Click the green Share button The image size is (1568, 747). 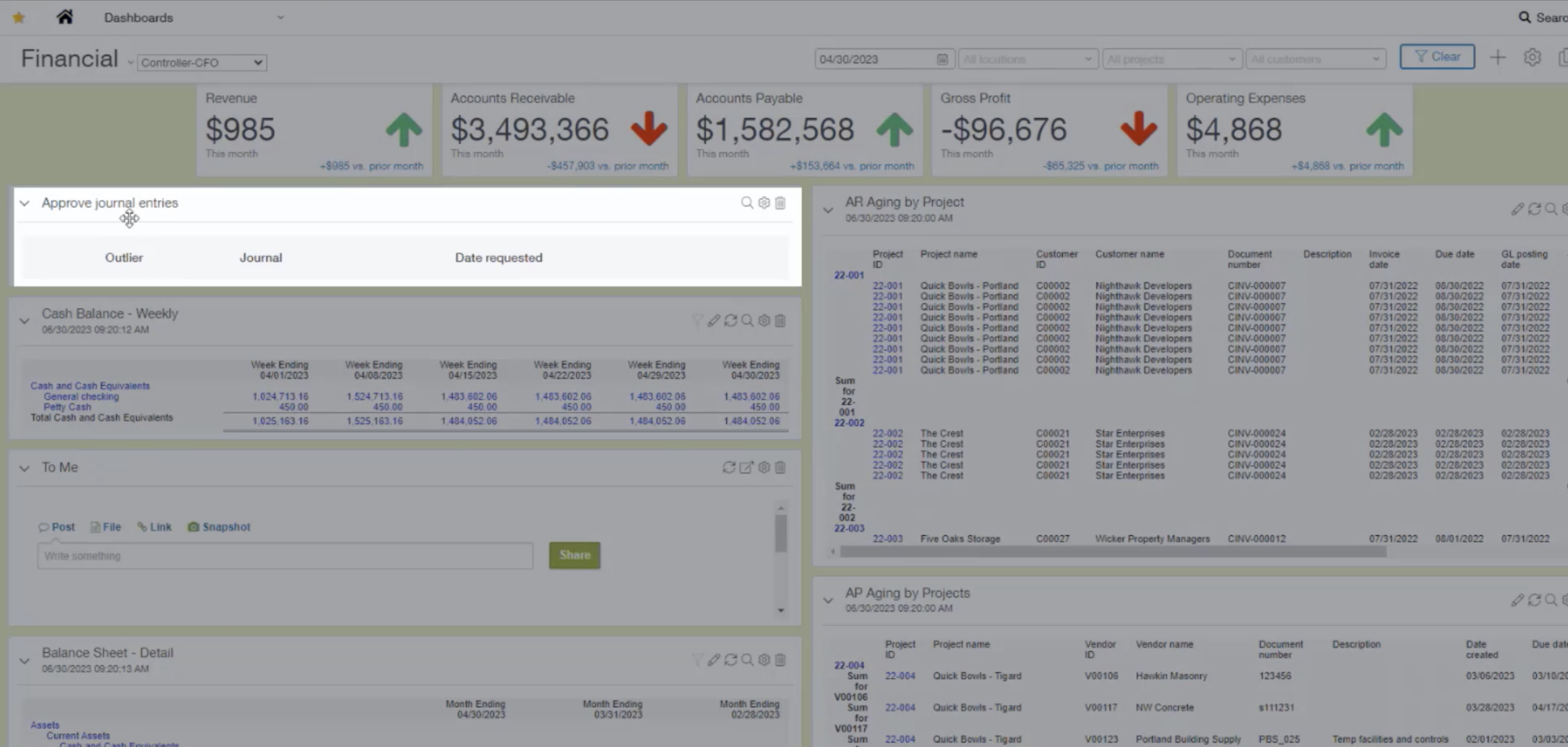574,555
